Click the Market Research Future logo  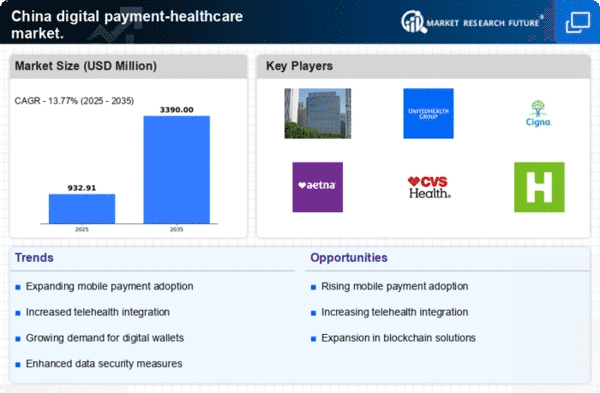[473, 22]
